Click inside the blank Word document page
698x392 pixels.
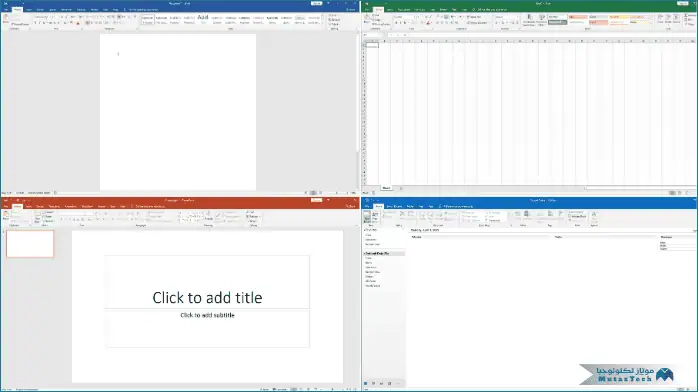click(178, 112)
